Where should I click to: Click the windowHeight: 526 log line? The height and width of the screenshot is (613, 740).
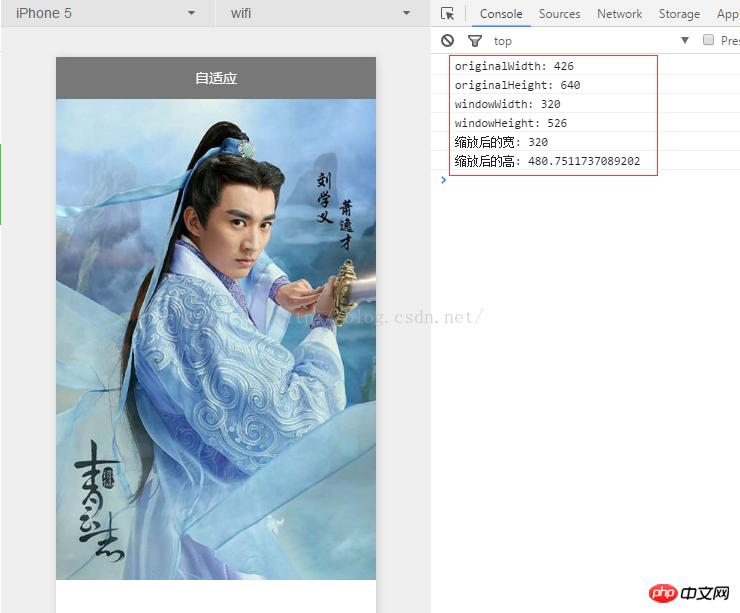click(x=510, y=123)
